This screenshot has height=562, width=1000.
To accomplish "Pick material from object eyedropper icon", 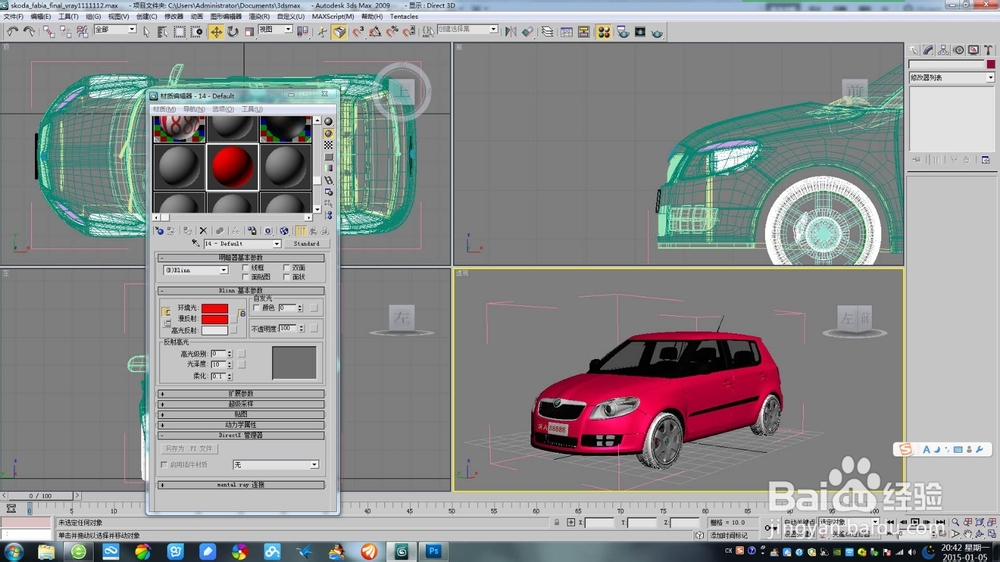I will coord(196,244).
